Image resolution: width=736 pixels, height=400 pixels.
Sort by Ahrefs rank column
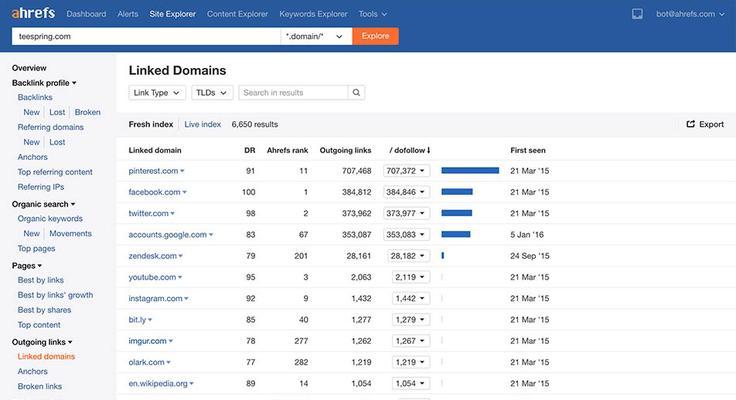point(287,150)
